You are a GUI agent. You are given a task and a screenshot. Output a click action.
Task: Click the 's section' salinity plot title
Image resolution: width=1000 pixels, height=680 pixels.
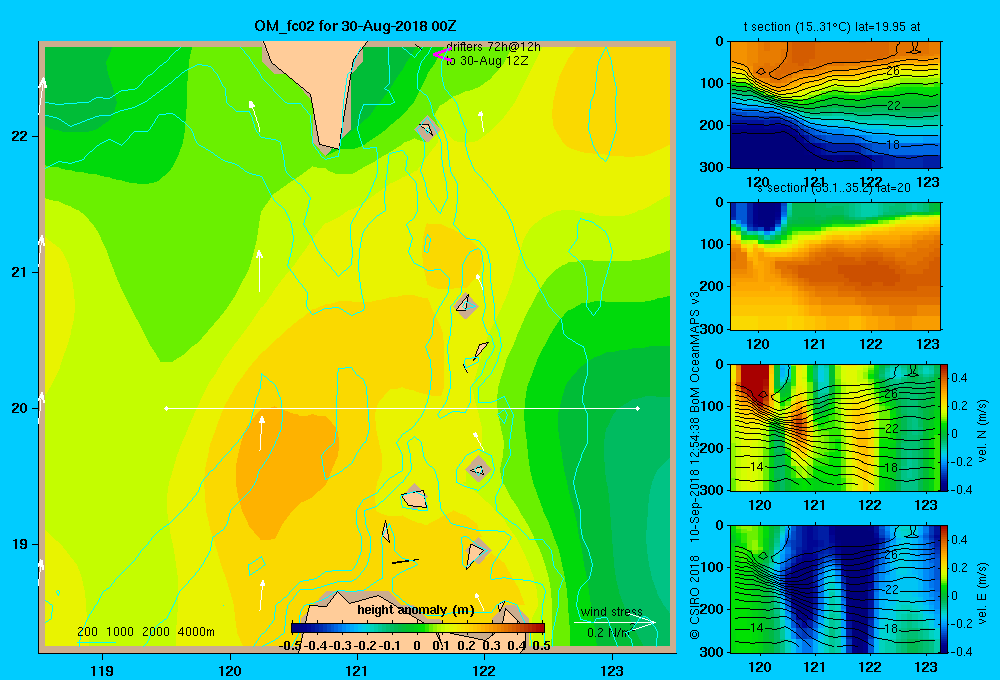pos(833,188)
